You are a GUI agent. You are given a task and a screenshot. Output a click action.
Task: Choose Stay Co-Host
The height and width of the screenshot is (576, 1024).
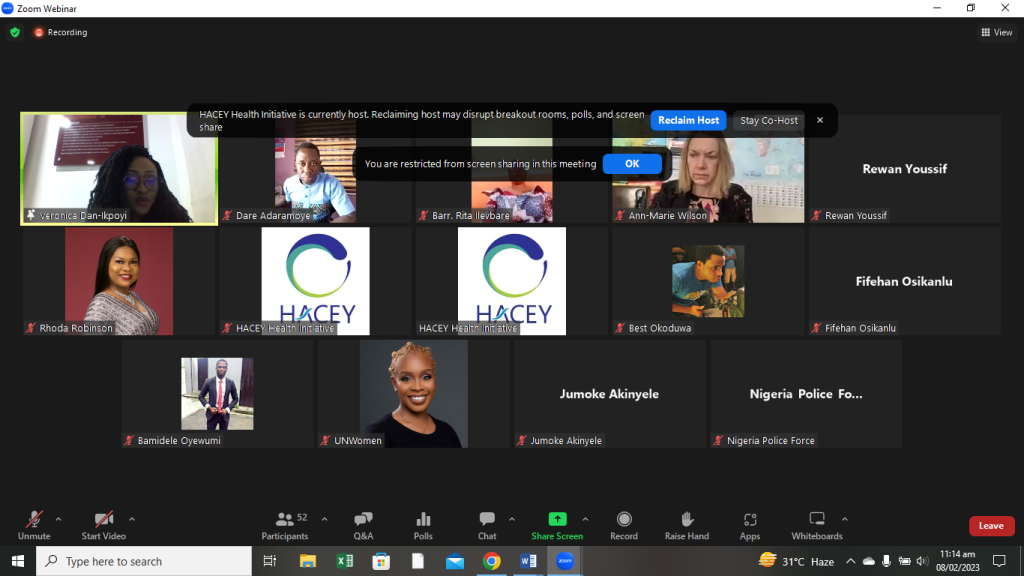[x=769, y=120]
